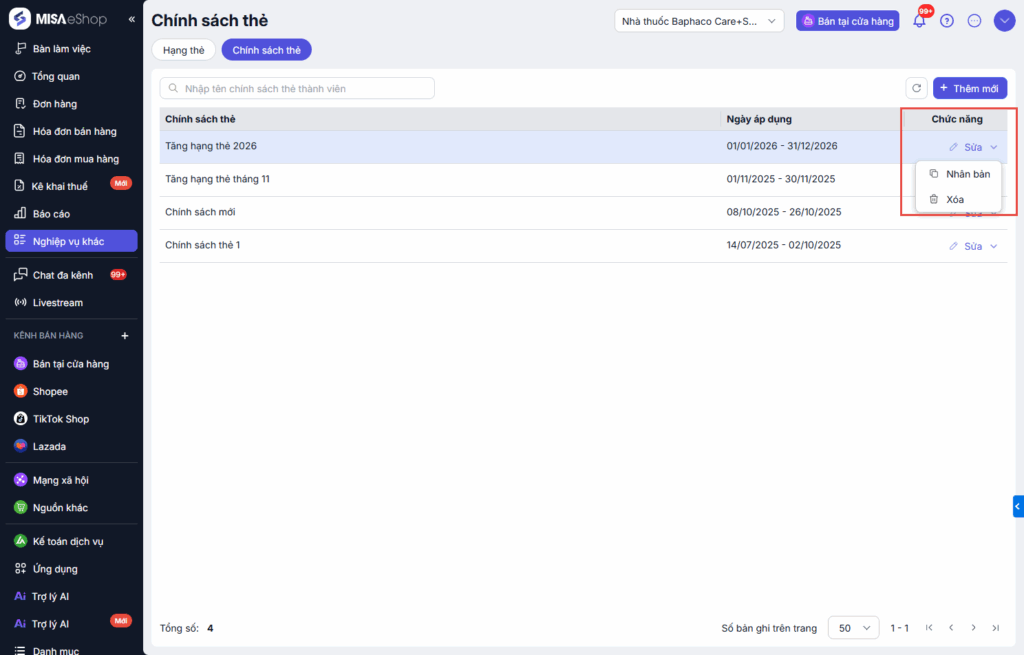The height and width of the screenshot is (655, 1024).
Task: Click date 01/01/2026 - 31/12/2026
Action: 782,146
